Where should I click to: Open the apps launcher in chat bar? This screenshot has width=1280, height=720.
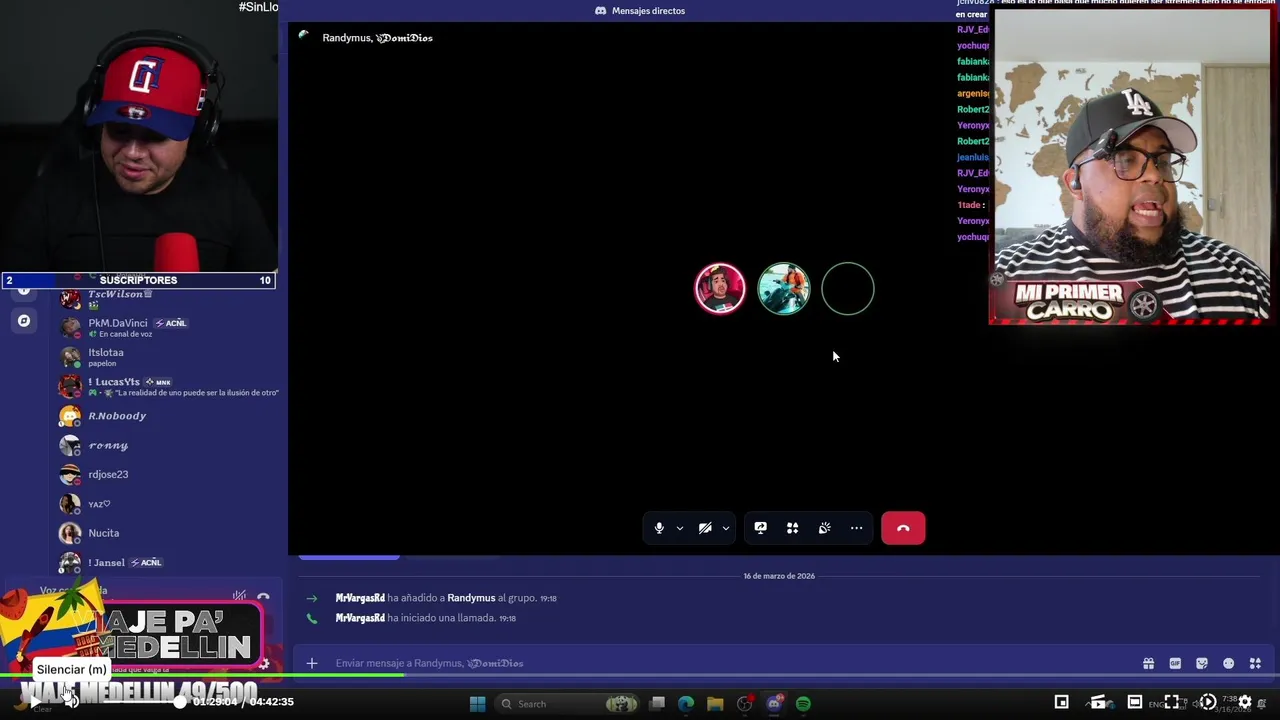(x=1255, y=663)
